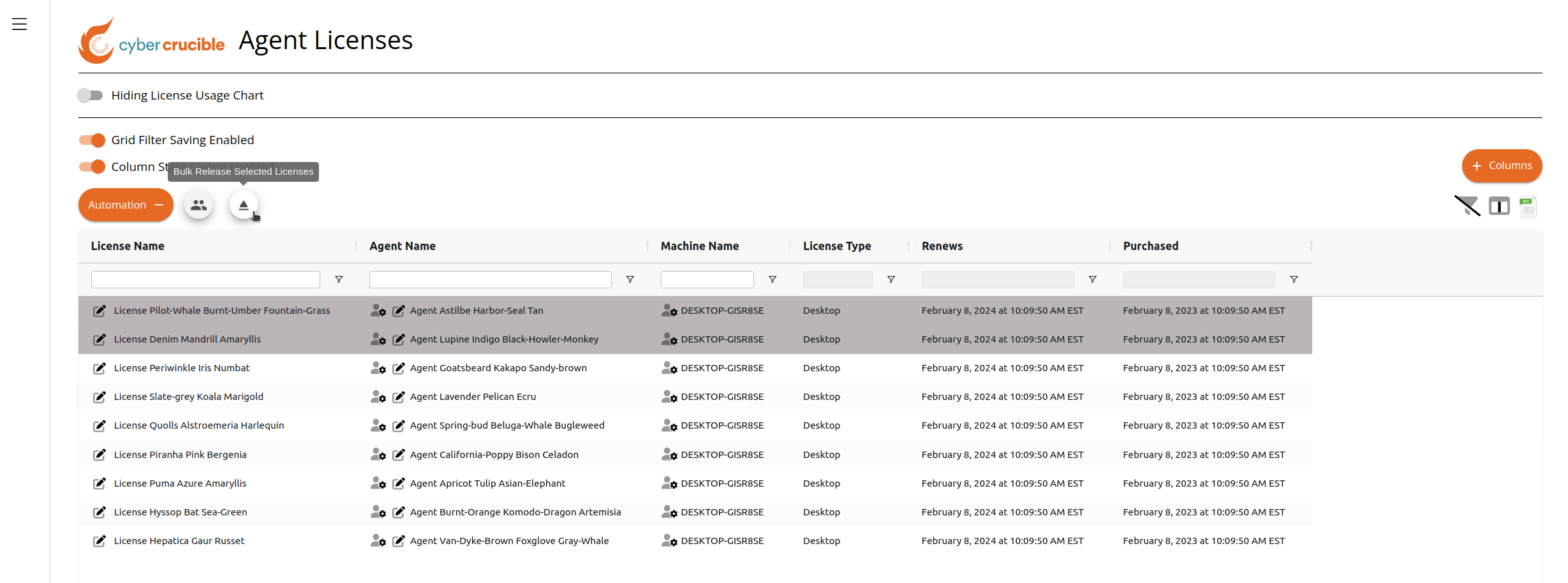Click the Columns button
Image resolution: width=1568 pixels, height=583 pixels.
click(1502, 166)
